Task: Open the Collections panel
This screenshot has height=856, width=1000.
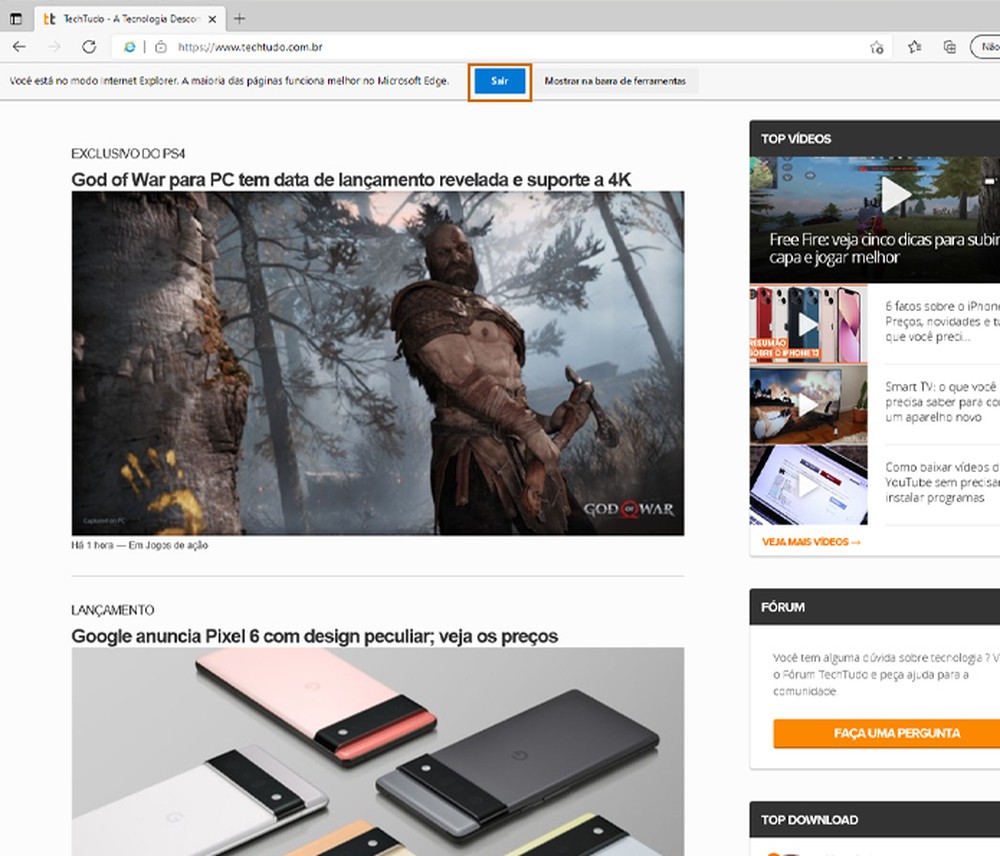Action: [x=949, y=46]
